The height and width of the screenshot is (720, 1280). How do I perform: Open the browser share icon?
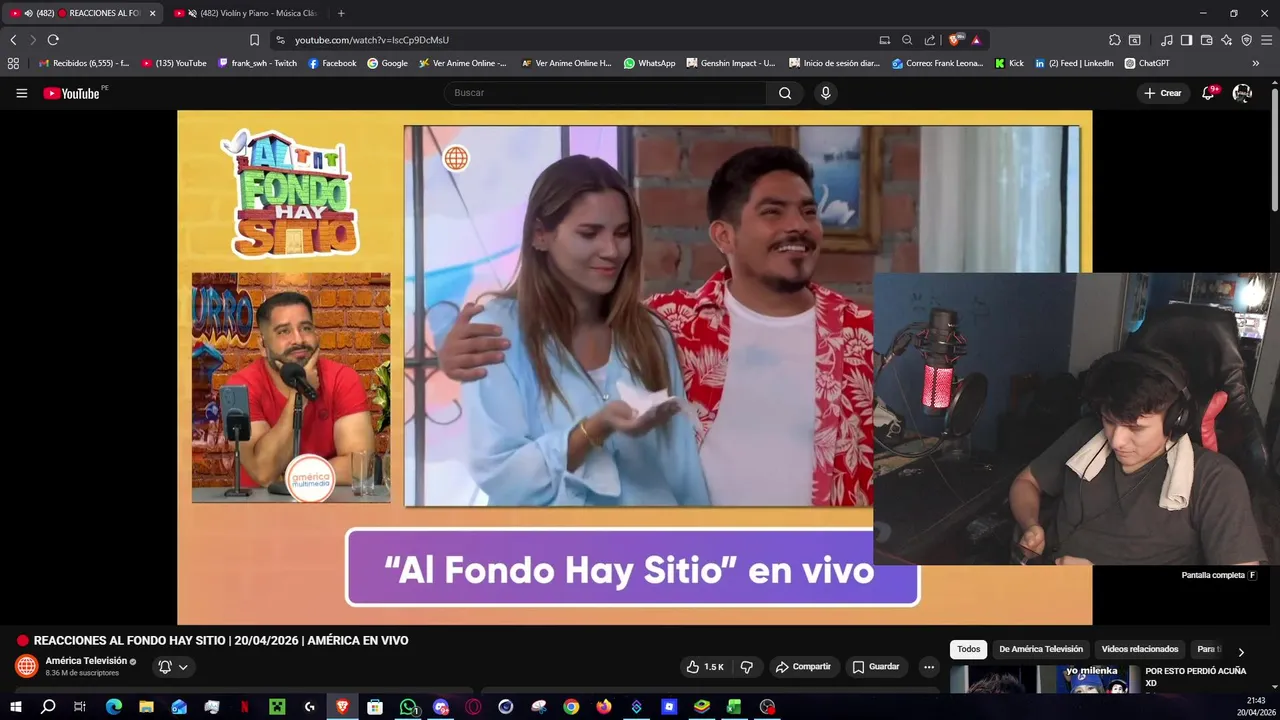coord(930,40)
